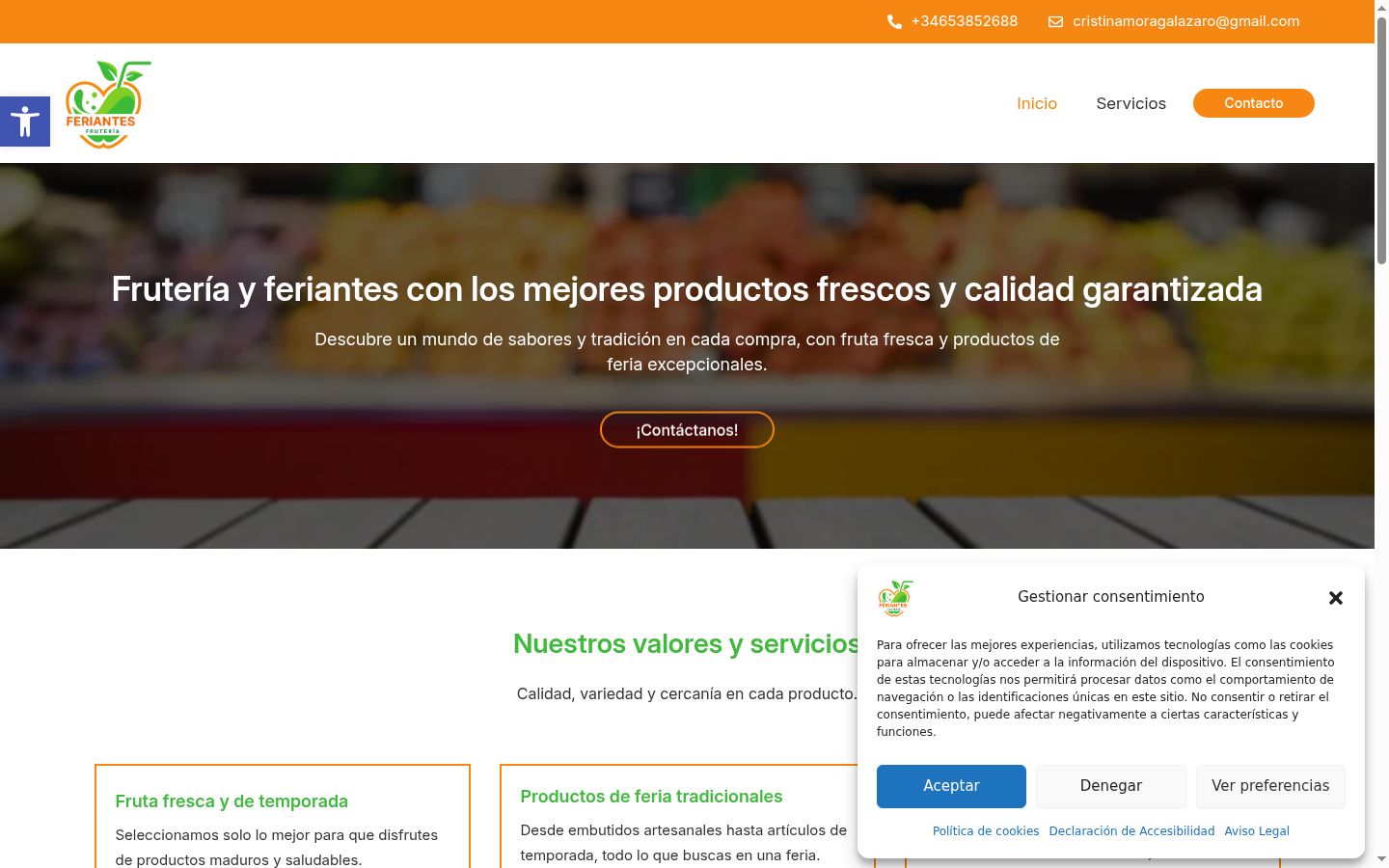Open Declaración de Accesibilidad link

tap(1131, 830)
